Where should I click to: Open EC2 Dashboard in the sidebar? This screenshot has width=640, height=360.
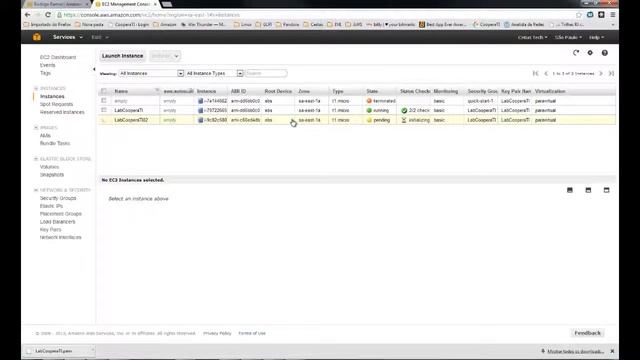click(x=58, y=57)
